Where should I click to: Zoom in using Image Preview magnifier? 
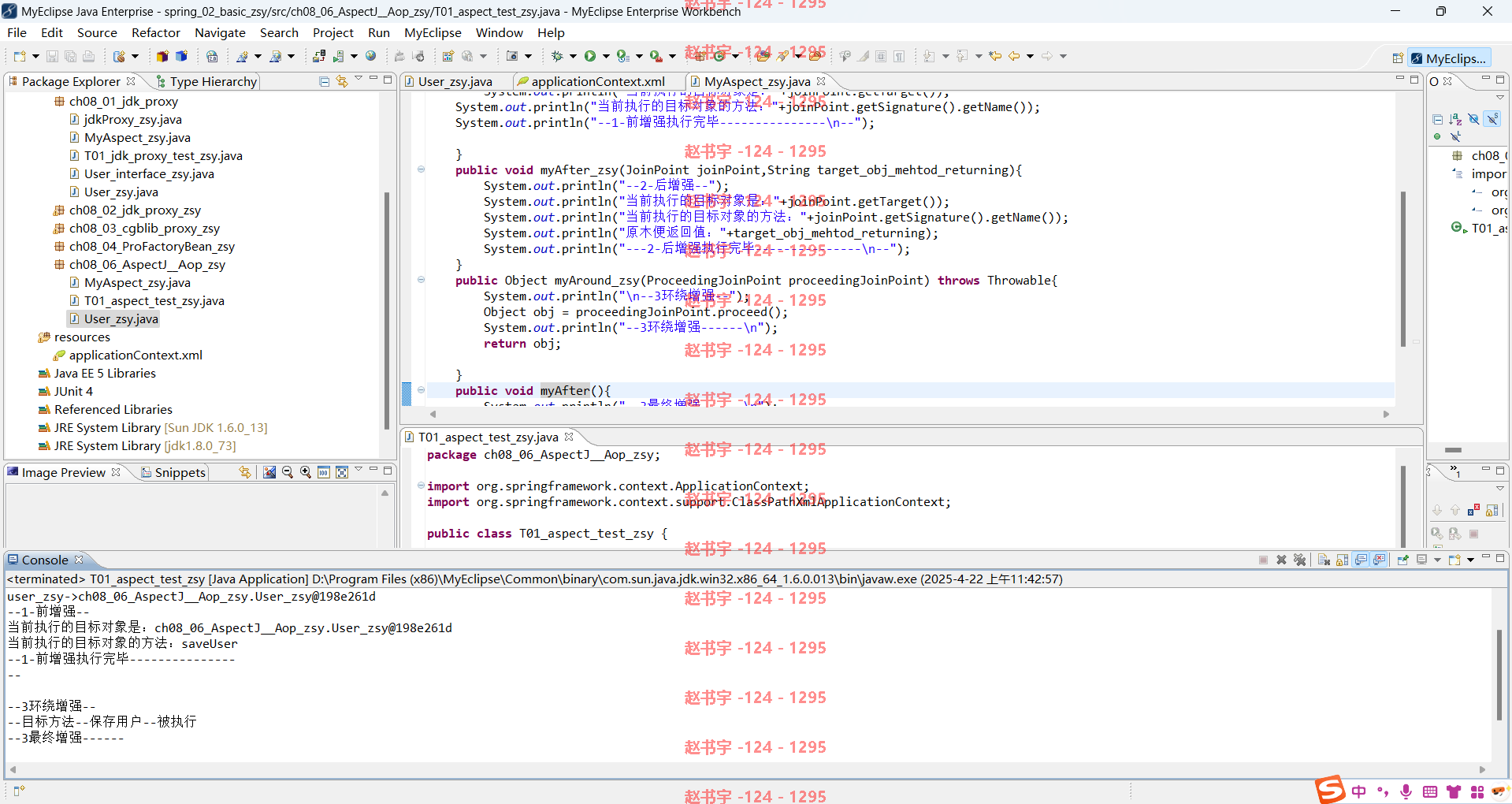point(306,472)
